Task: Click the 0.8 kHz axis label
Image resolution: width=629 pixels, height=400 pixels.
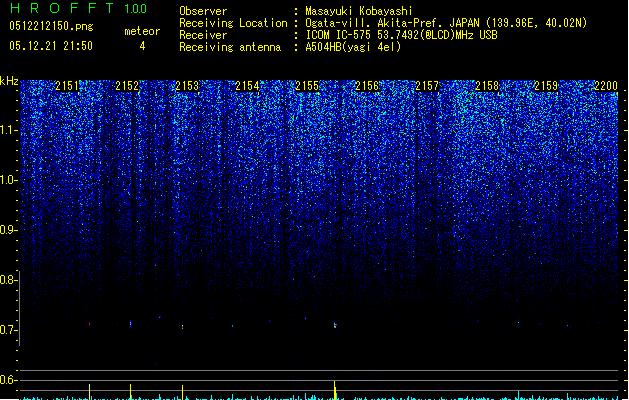Action: [9, 280]
